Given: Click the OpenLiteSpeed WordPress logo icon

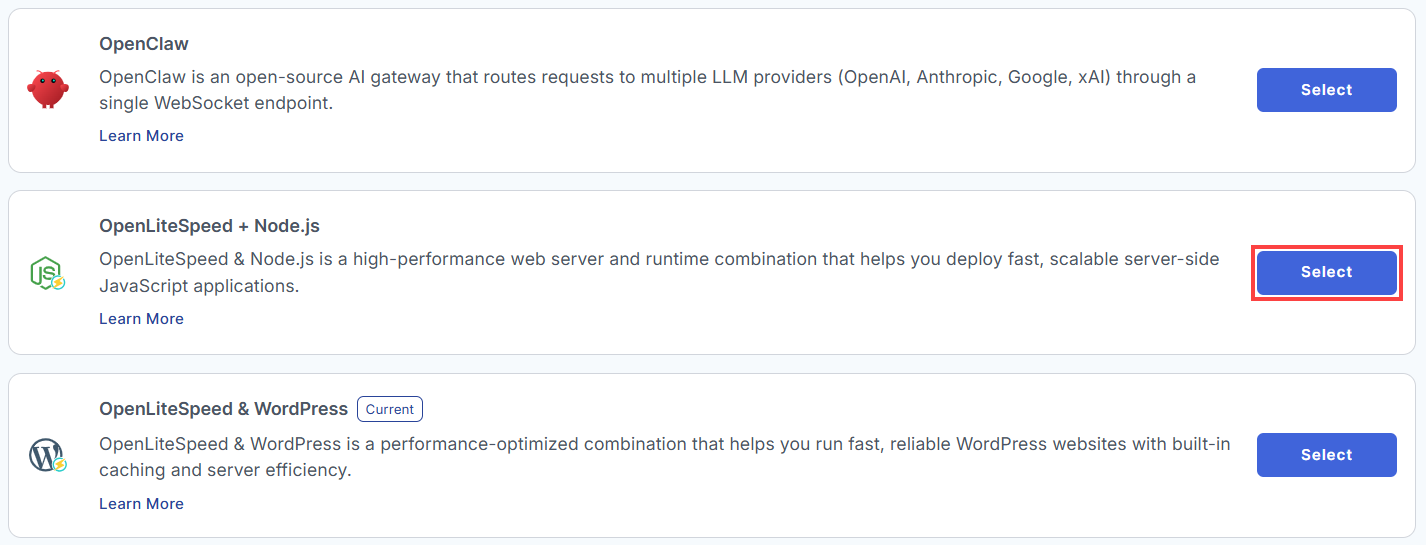Looking at the screenshot, I should click(x=47, y=455).
